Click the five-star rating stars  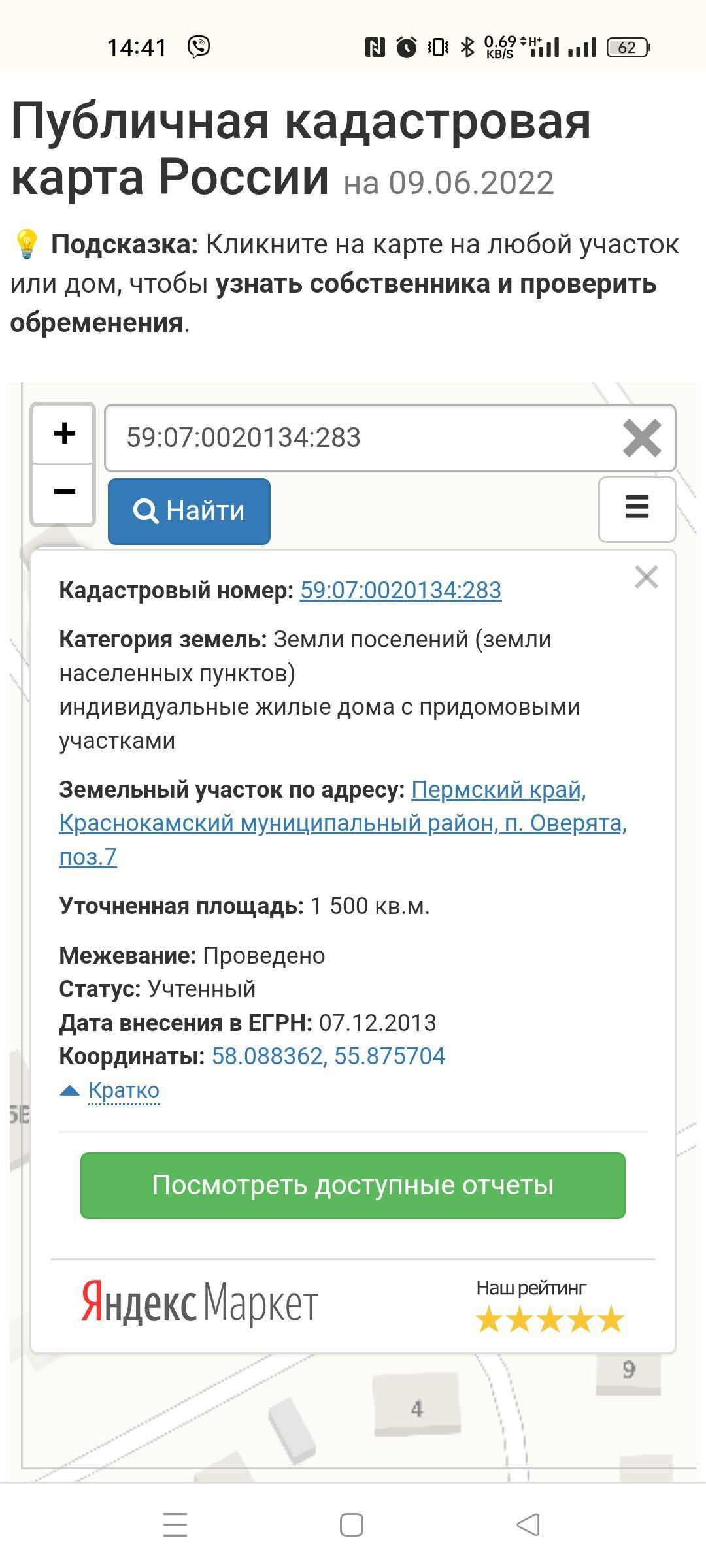pos(550,1319)
